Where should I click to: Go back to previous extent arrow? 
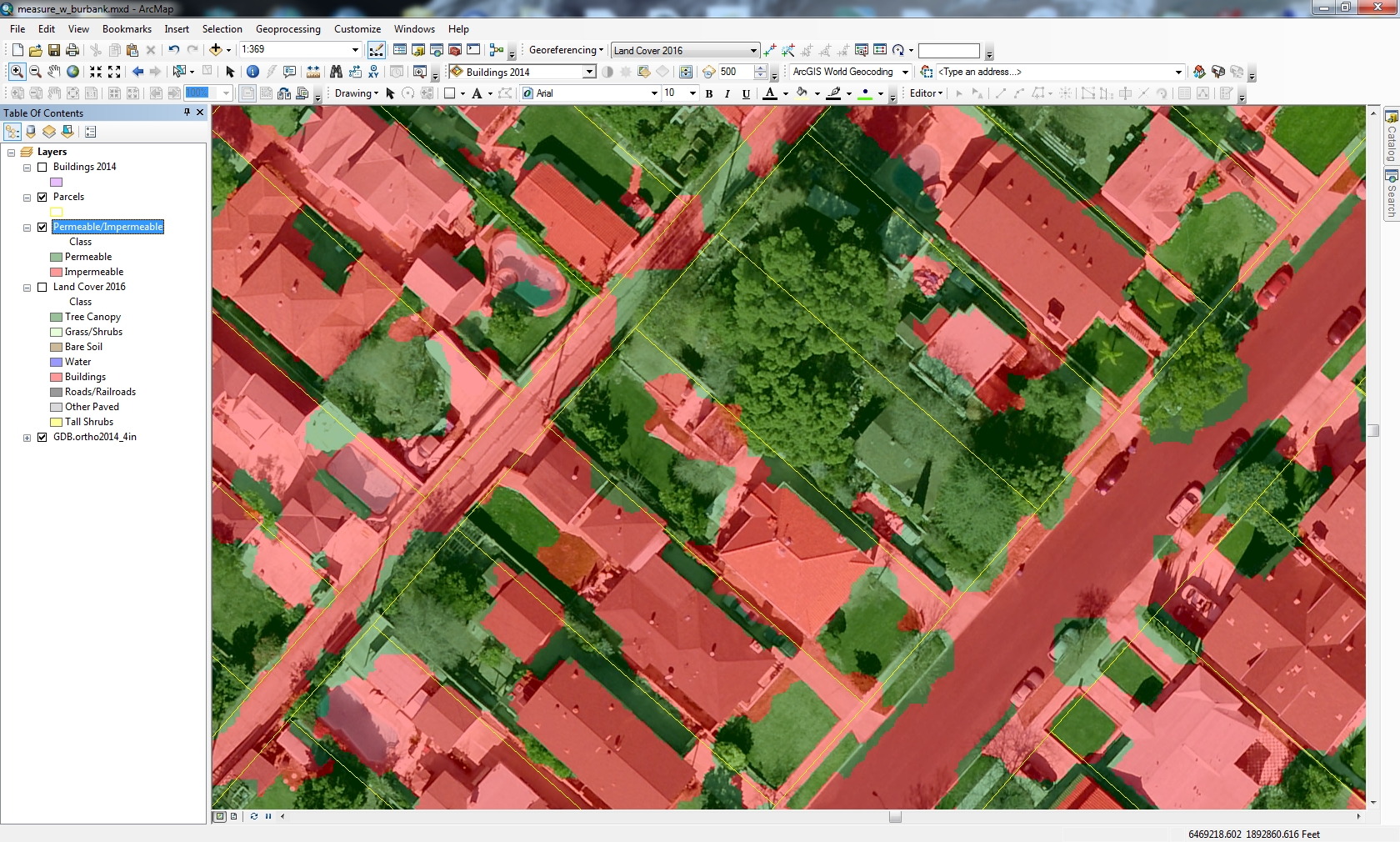click(137, 72)
